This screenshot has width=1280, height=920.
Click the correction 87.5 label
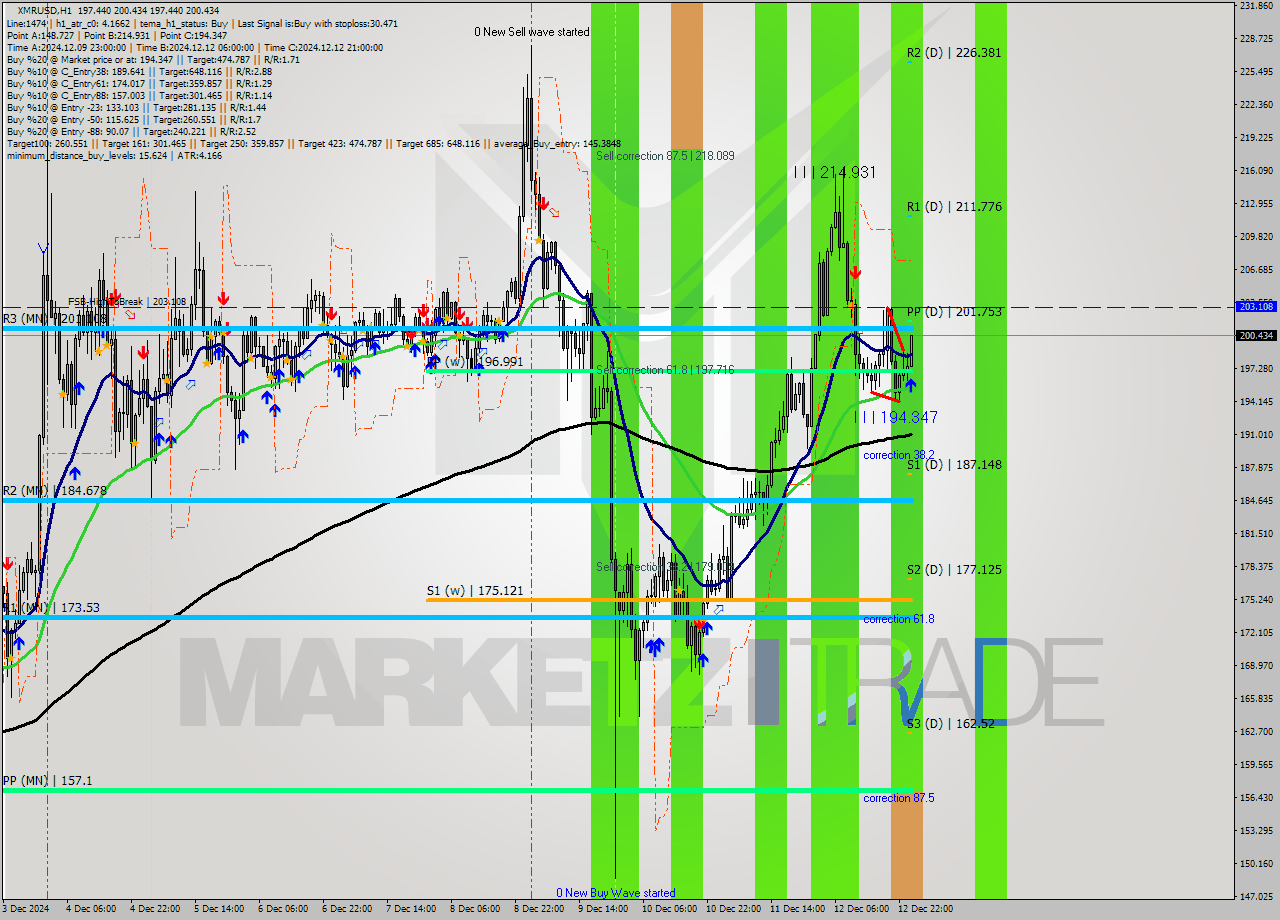coord(899,798)
